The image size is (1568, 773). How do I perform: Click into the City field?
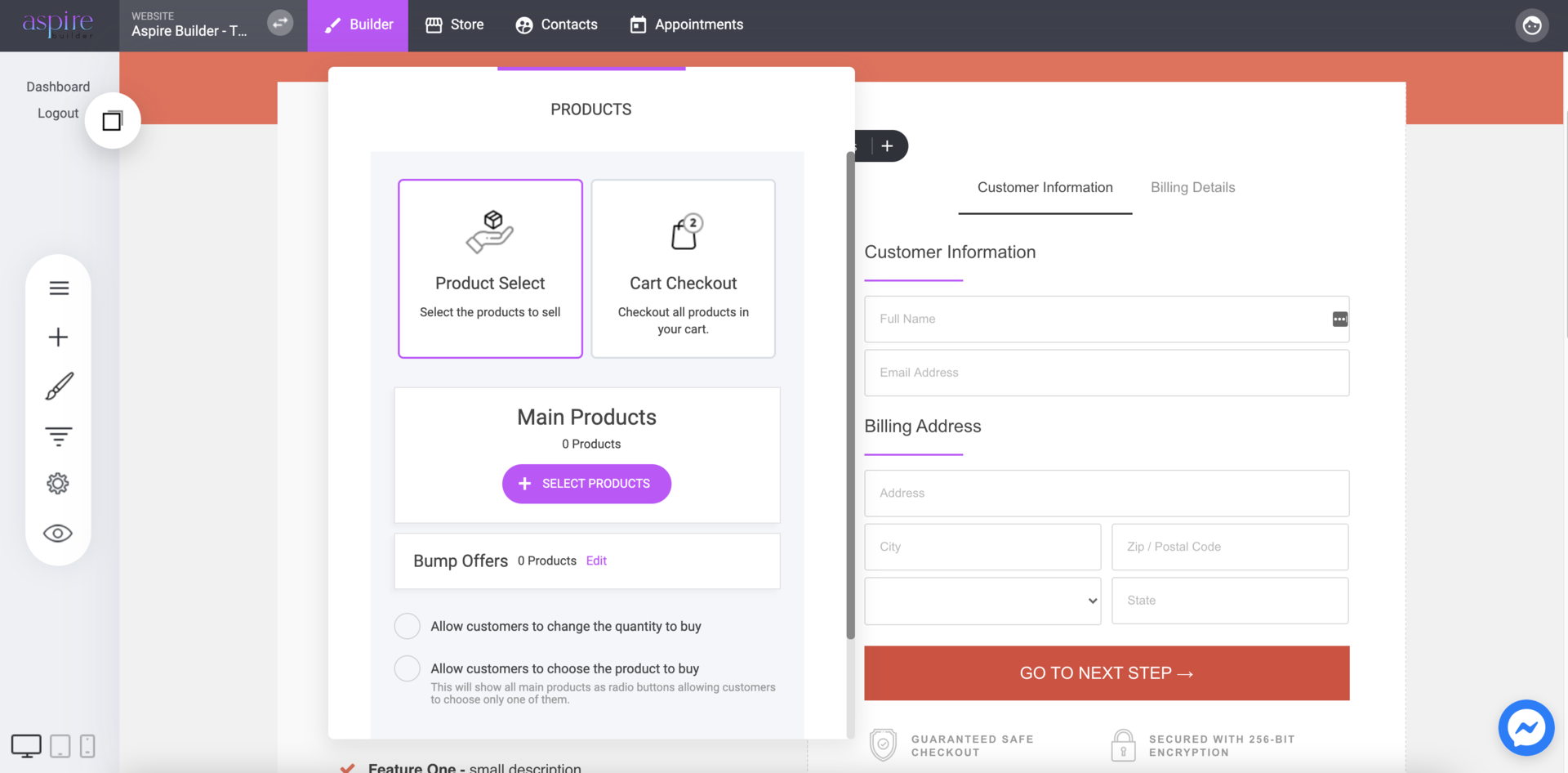tap(982, 547)
